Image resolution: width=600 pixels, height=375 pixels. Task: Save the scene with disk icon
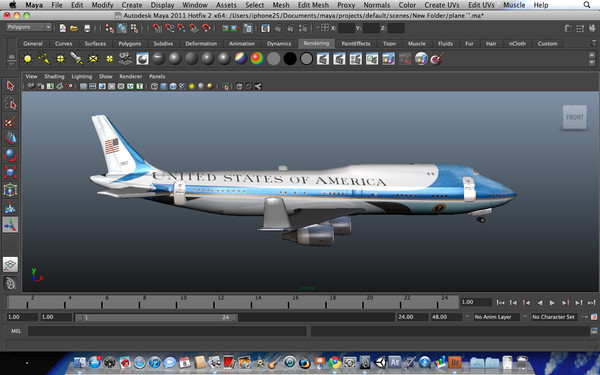point(87,28)
